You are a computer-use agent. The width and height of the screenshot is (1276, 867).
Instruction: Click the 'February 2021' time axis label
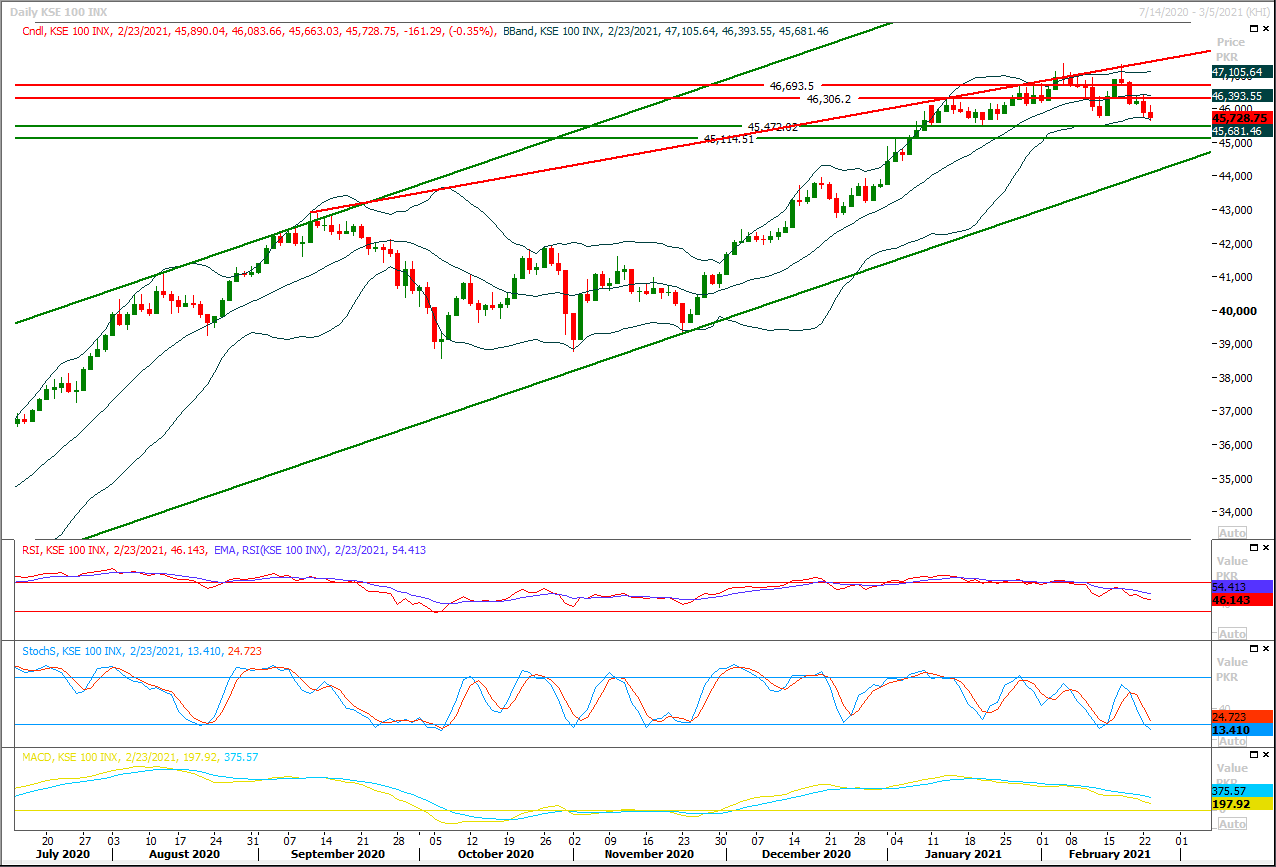[1109, 855]
